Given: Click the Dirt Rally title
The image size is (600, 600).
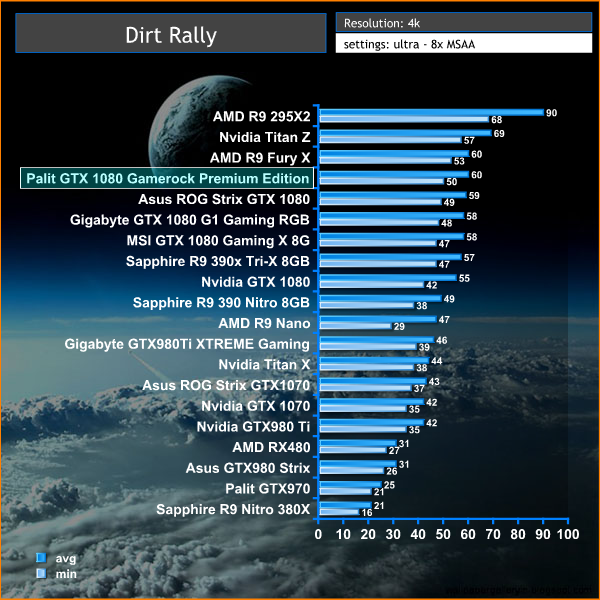Looking at the screenshot, I should coord(171,35).
